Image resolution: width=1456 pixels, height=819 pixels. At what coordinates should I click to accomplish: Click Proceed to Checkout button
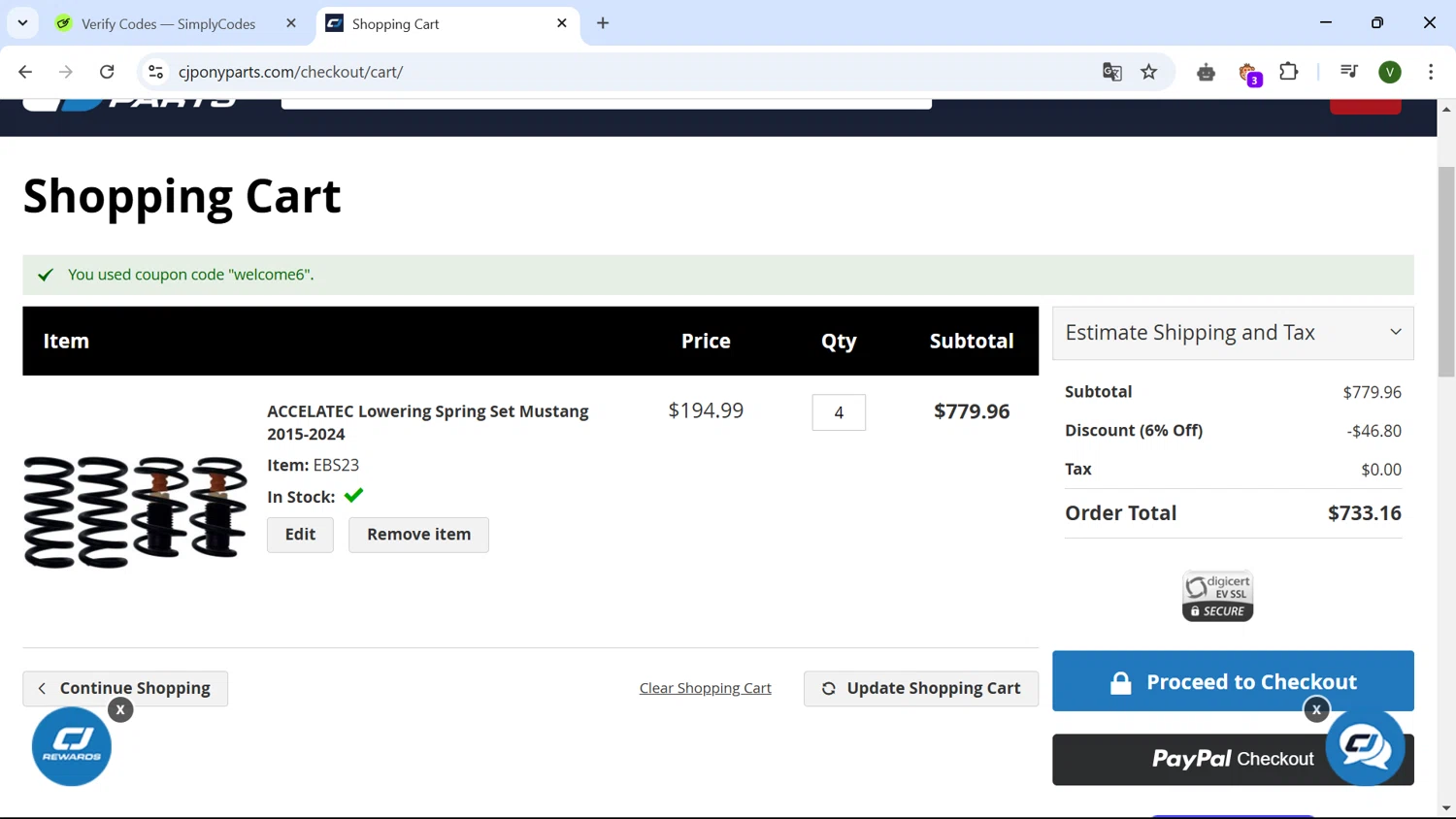[x=1233, y=681]
